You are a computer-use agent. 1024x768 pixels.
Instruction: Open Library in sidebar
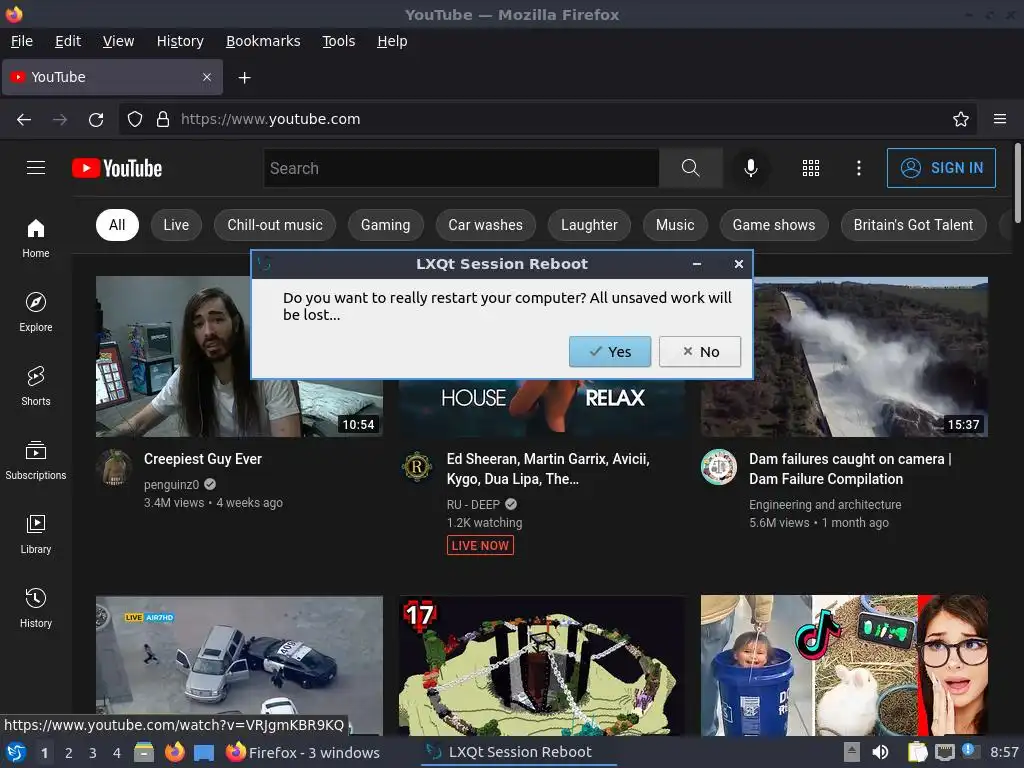point(36,534)
